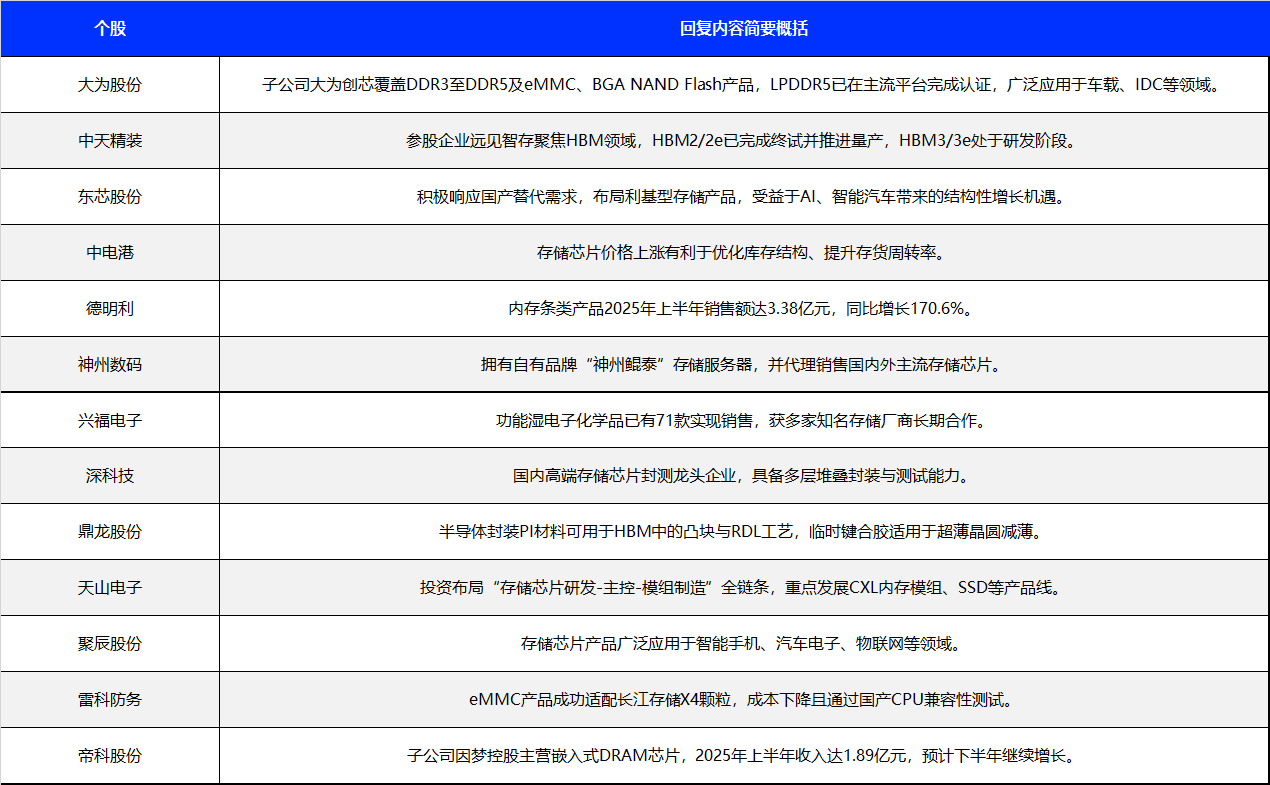Select the 雷科防务 stock name
Viewport: 1270px width, 785px height.
110,700
